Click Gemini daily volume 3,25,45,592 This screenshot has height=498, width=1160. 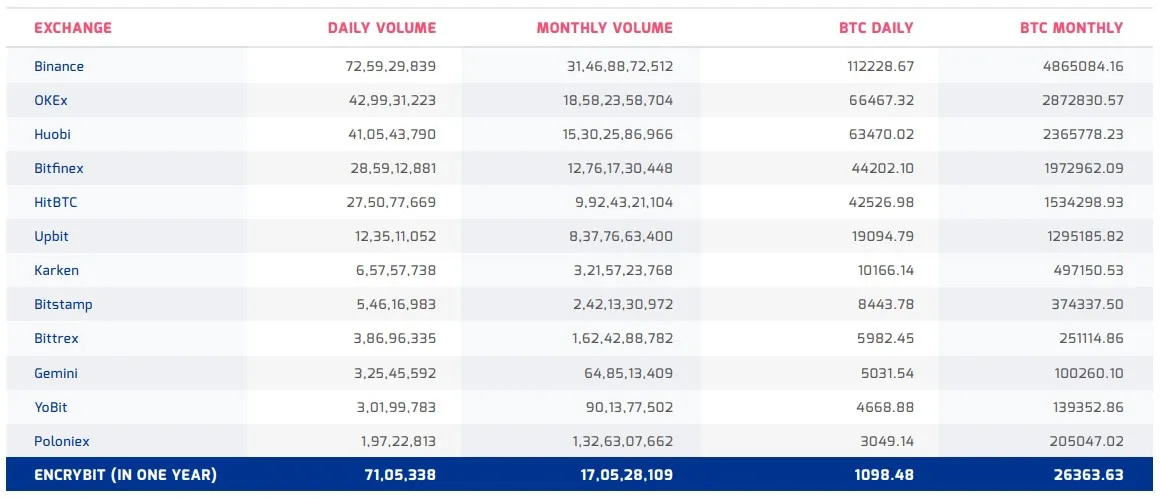397,373
